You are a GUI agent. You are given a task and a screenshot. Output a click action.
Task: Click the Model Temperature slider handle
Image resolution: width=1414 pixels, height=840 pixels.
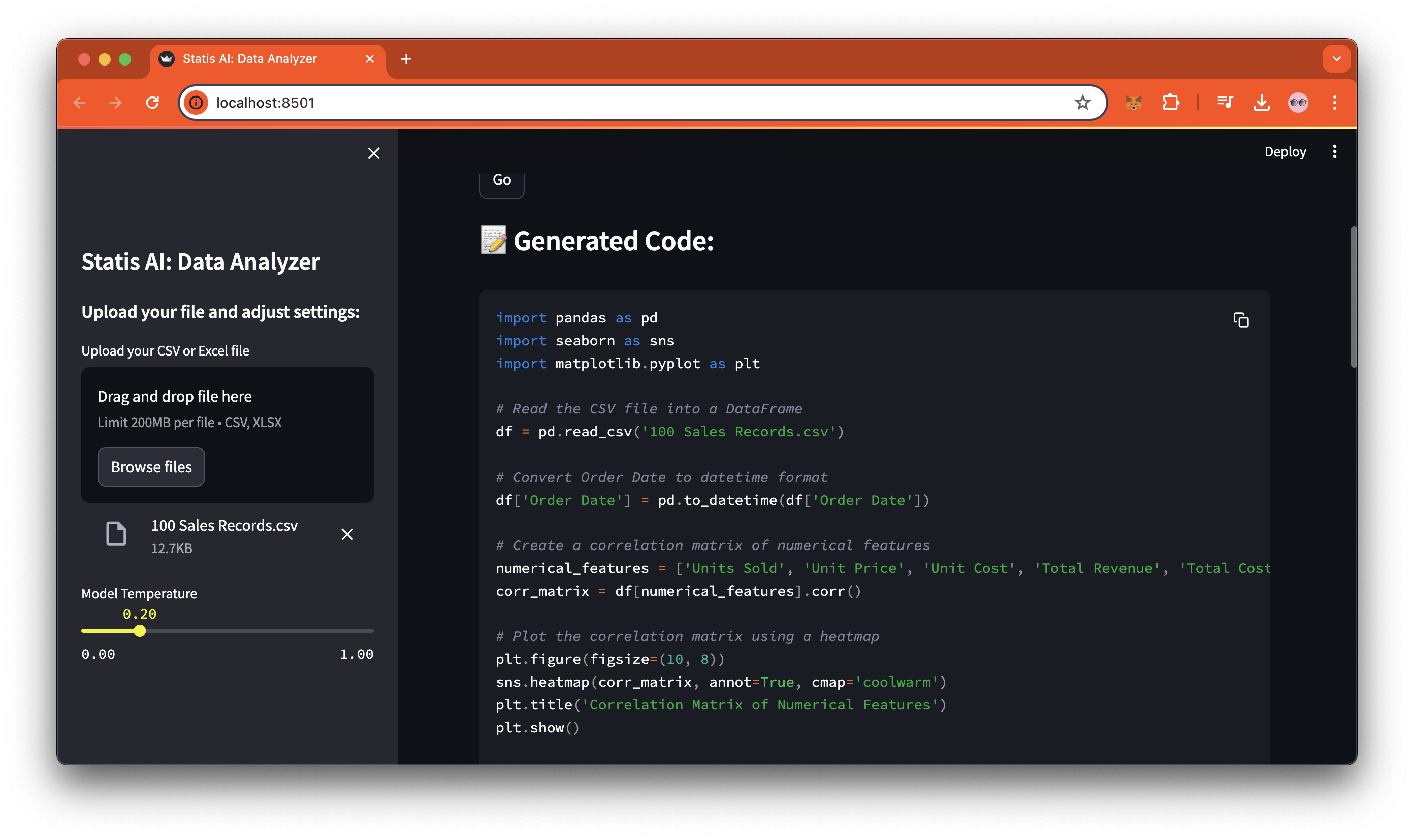[x=140, y=631]
